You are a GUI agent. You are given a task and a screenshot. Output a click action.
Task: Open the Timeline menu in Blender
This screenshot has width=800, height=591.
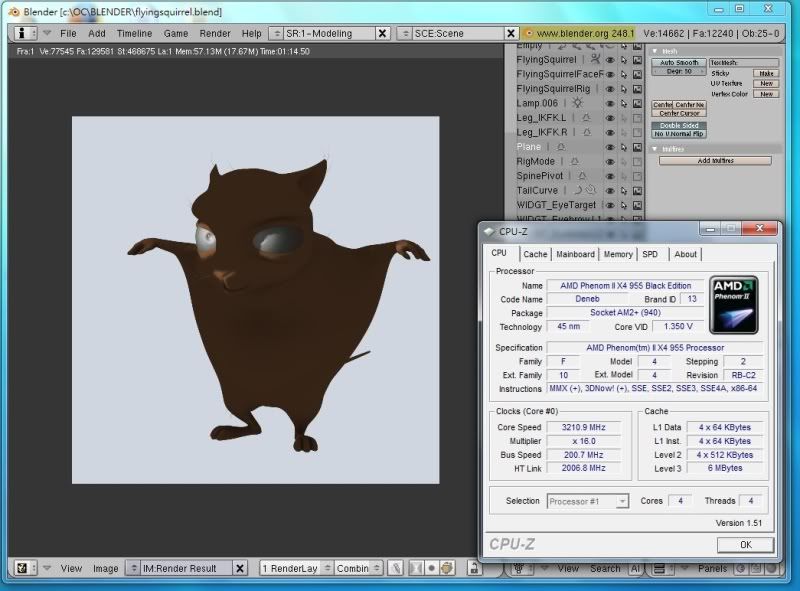click(x=134, y=33)
